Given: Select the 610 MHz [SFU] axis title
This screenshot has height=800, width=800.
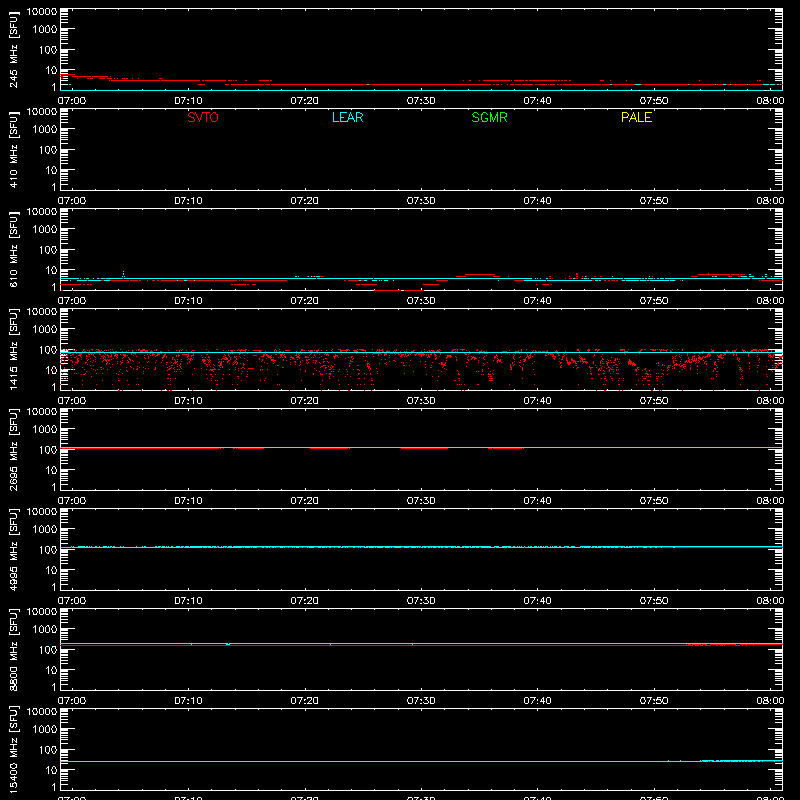Looking at the screenshot, I should 14,249.
